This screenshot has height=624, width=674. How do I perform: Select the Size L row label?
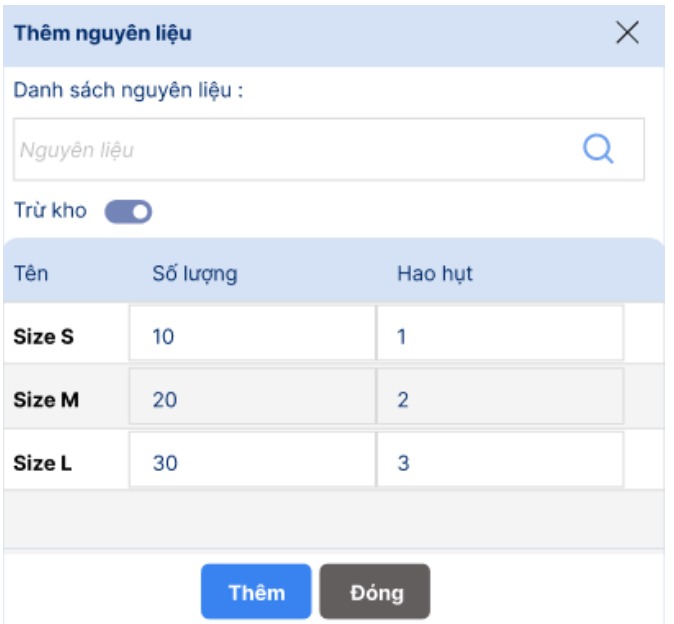pos(43,464)
